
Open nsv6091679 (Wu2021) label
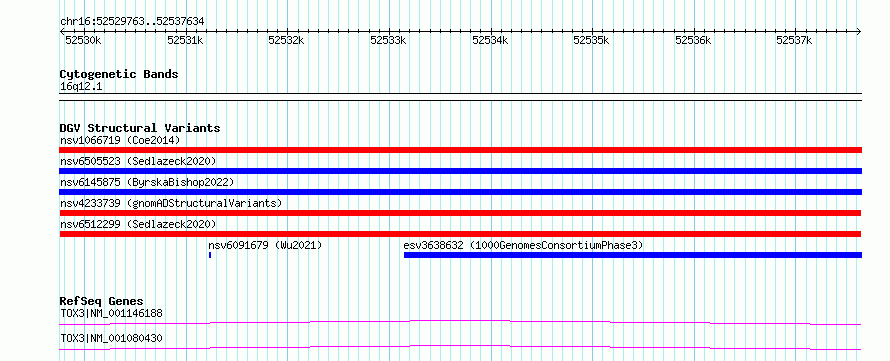(265, 245)
